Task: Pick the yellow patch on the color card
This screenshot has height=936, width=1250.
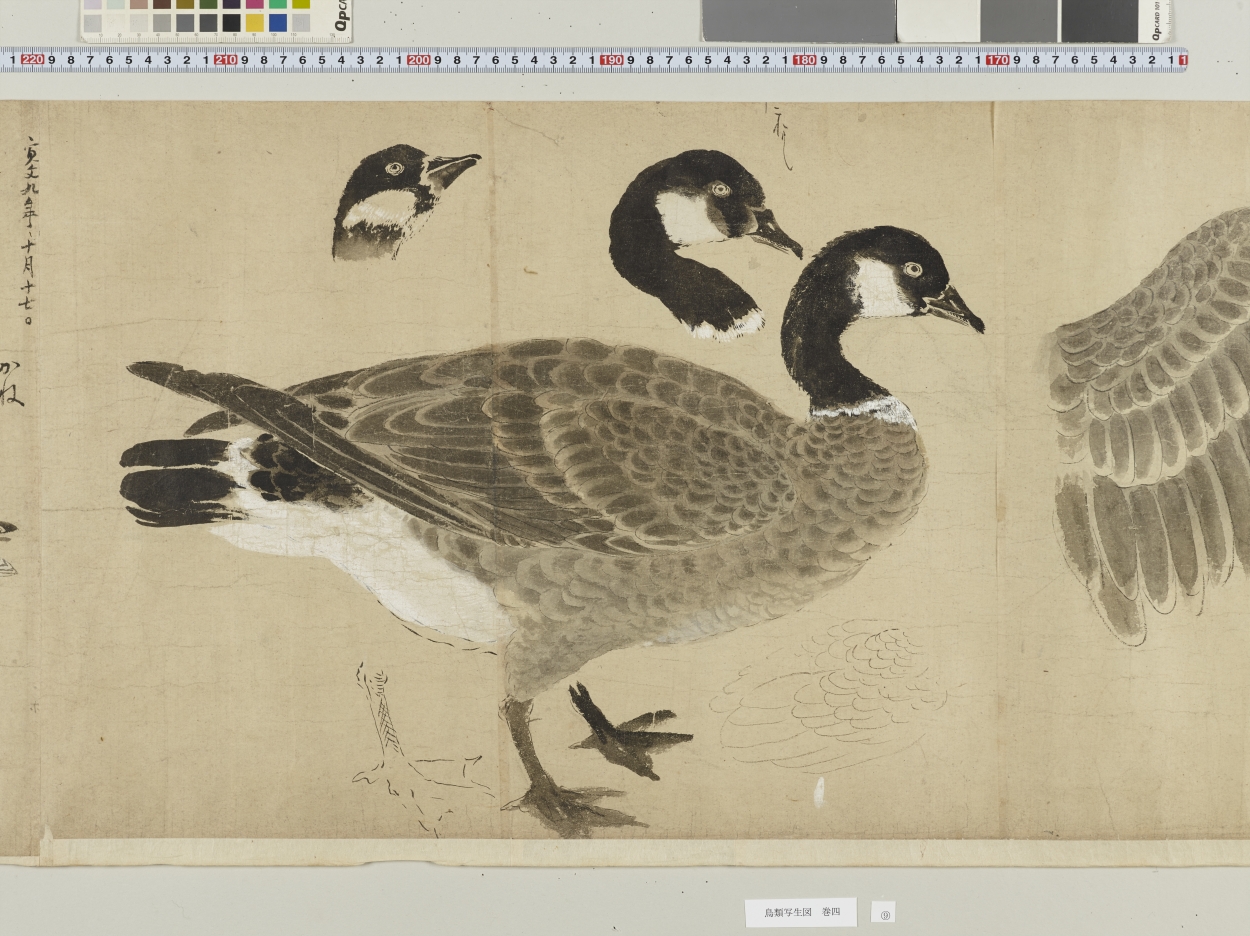Action: [254, 22]
